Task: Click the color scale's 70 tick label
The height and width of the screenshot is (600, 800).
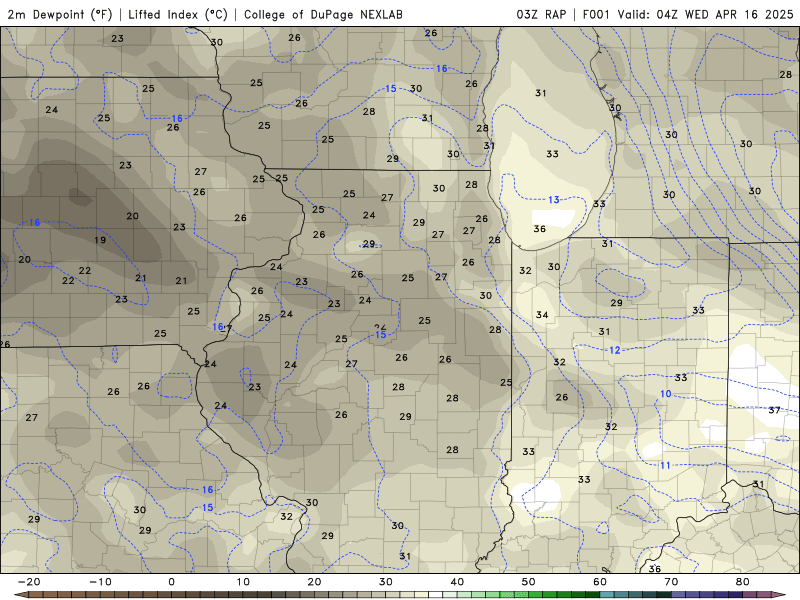Action: pos(671,582)
